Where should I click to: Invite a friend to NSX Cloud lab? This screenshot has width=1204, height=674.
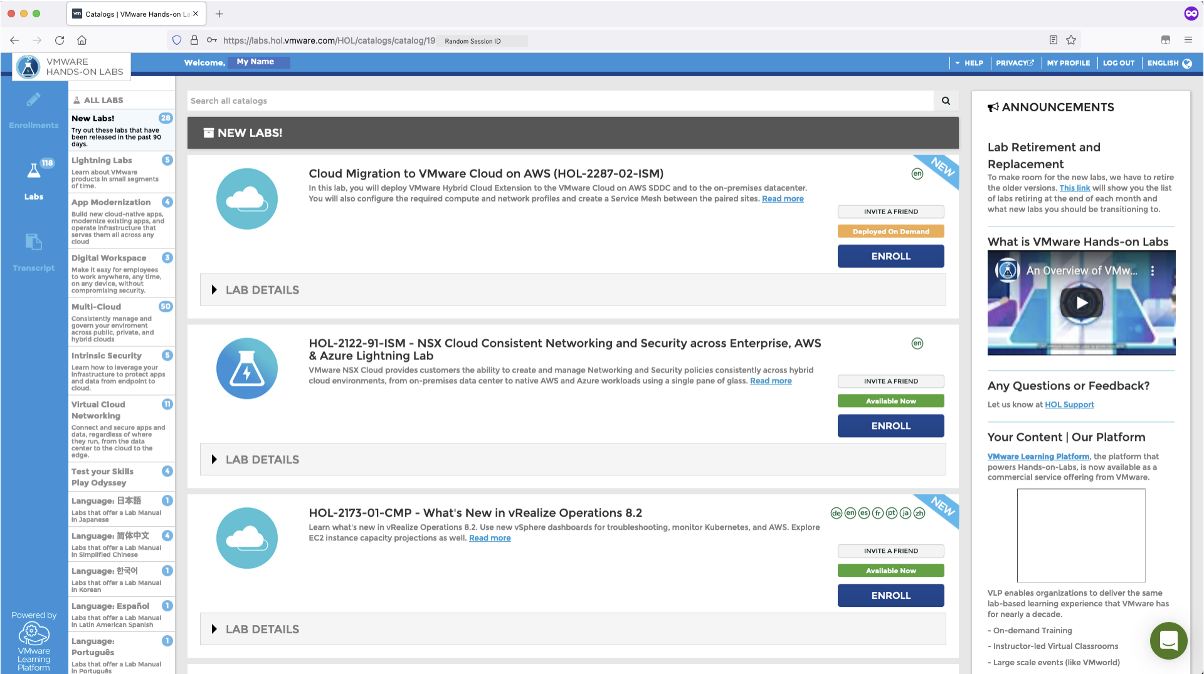891,381
